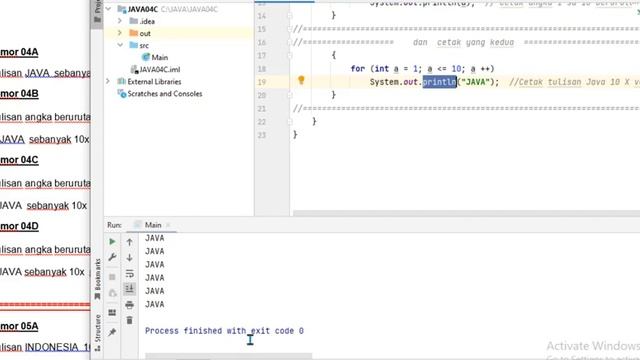
Task: Select the .idea folder in tree
Action: 147,21
